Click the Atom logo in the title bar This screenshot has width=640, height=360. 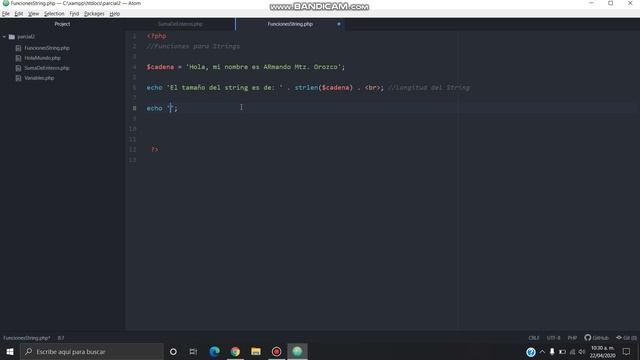(6, 3)
